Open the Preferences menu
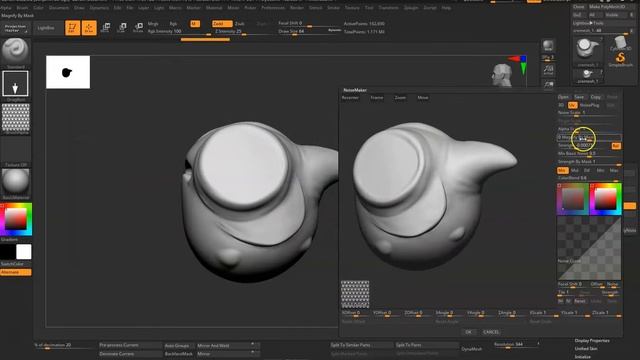The height and width of the screenshot is (360, 640). (273, 8)
